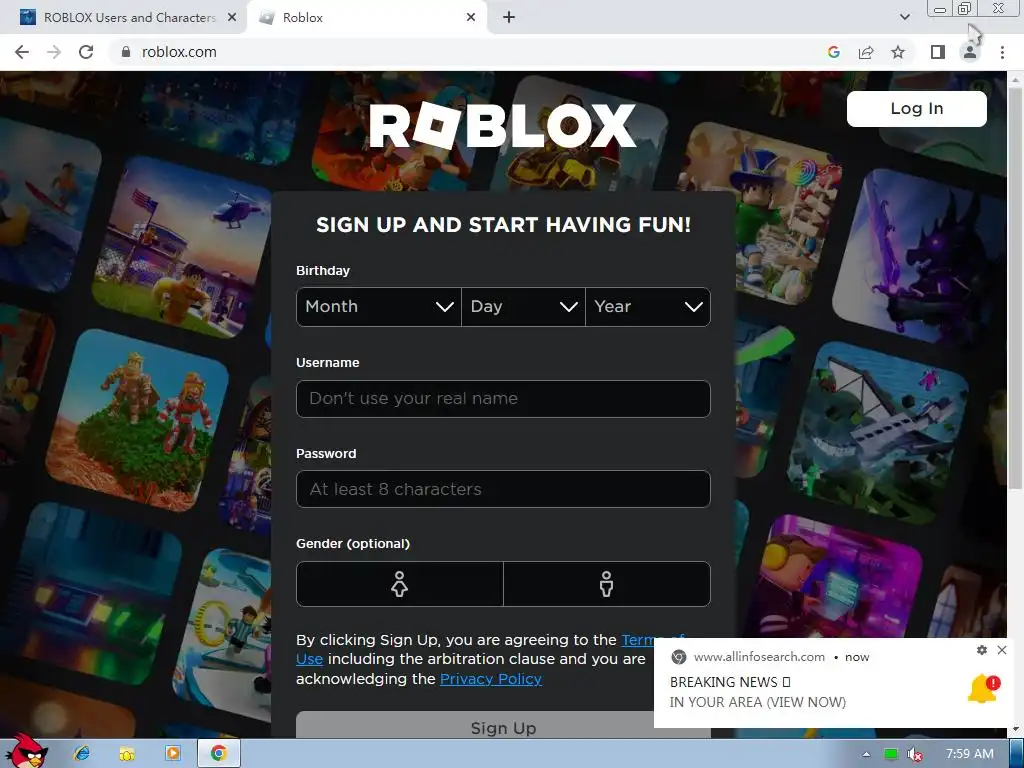Viewport: 1024px width, 768px height.
Task: Select the male gender icon
Action: (607, 584)
